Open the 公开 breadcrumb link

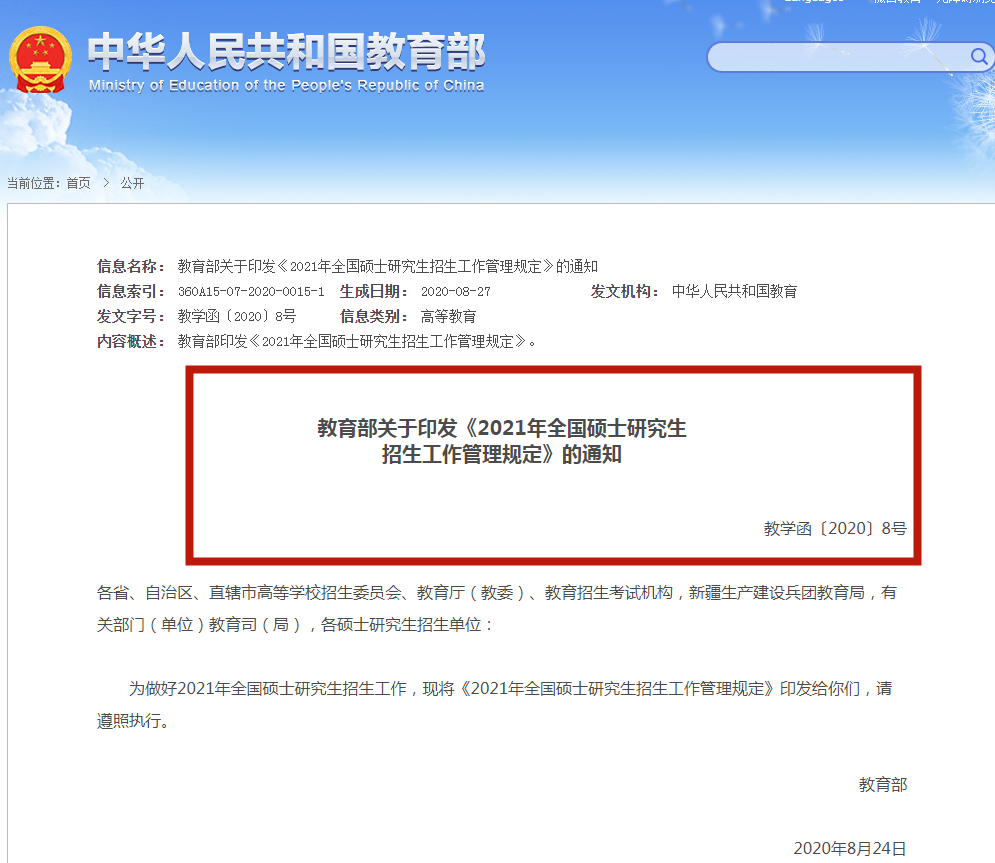point(133,183)
